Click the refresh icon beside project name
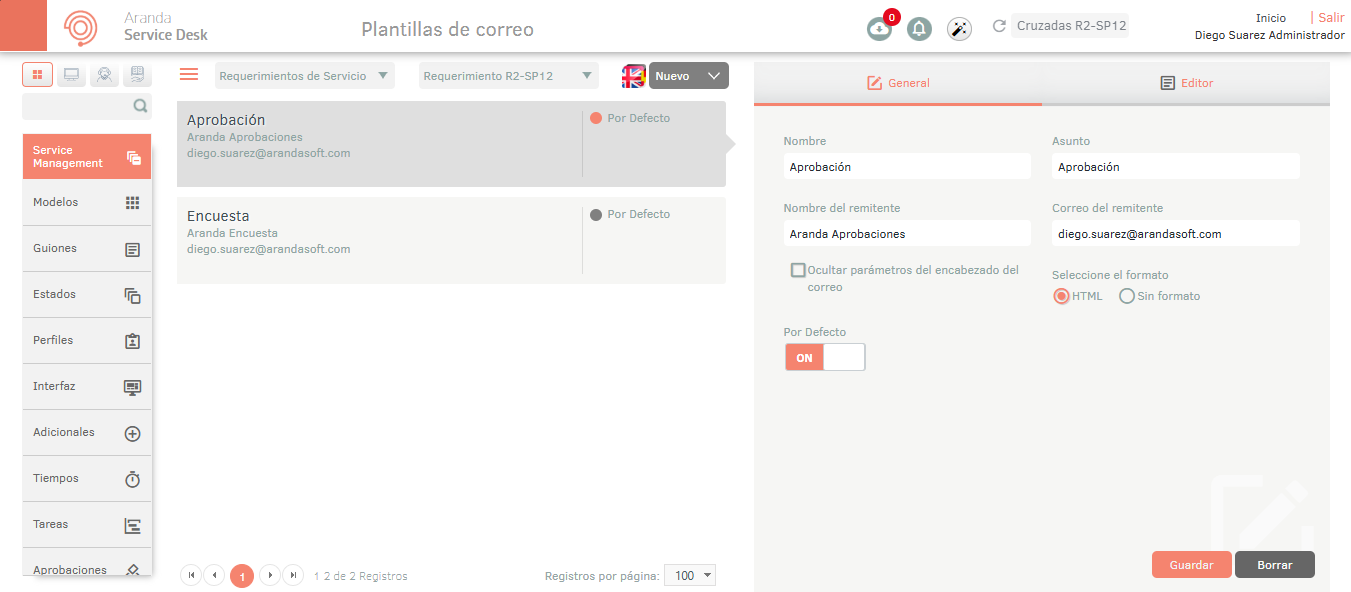Viewport: 1351px width, 592px height. point(998,26)
